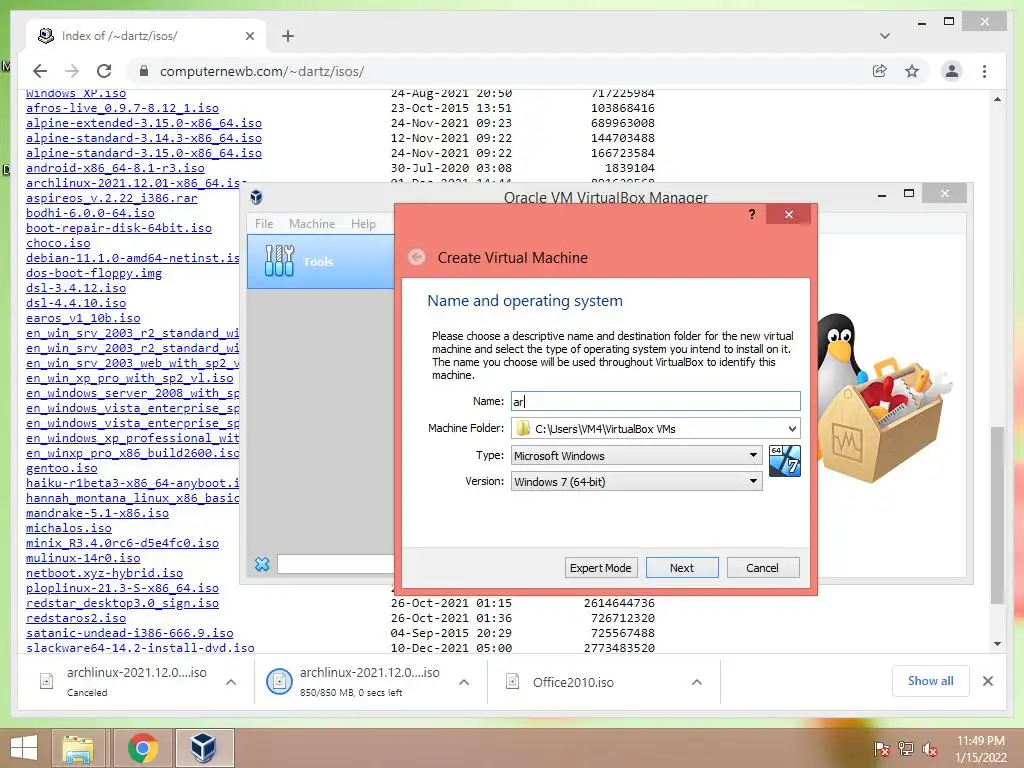Open the michalos.iso link
Screen dimensions: 1024x768
69,528
